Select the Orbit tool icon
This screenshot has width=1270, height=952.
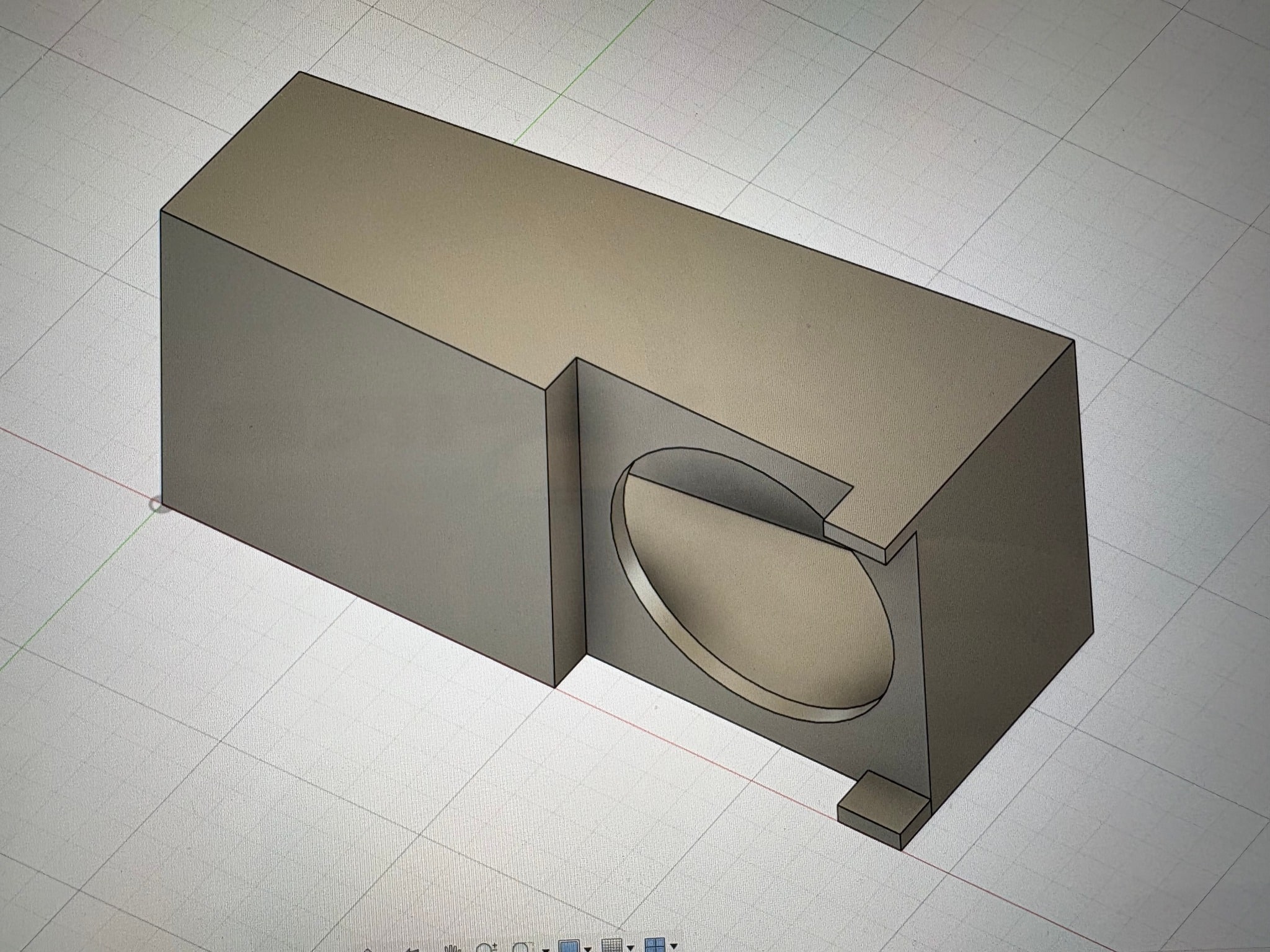tap(367, 950)
